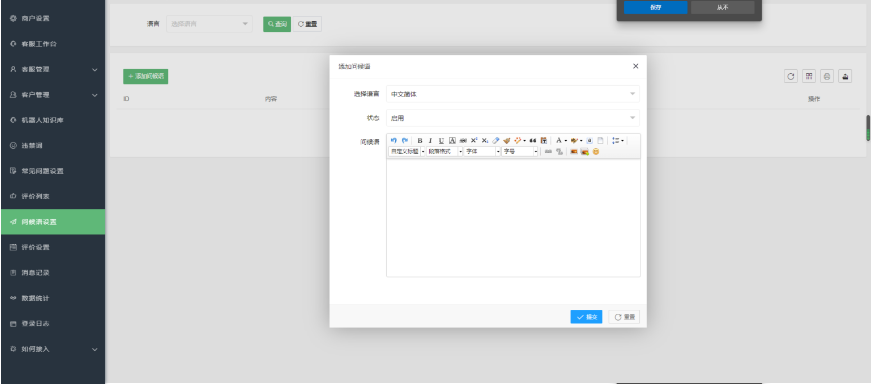The height and width of the screenshot is (384, 877).
Task: Remove hyperlink with the unlink icon
Action: (x=559, y=151)
